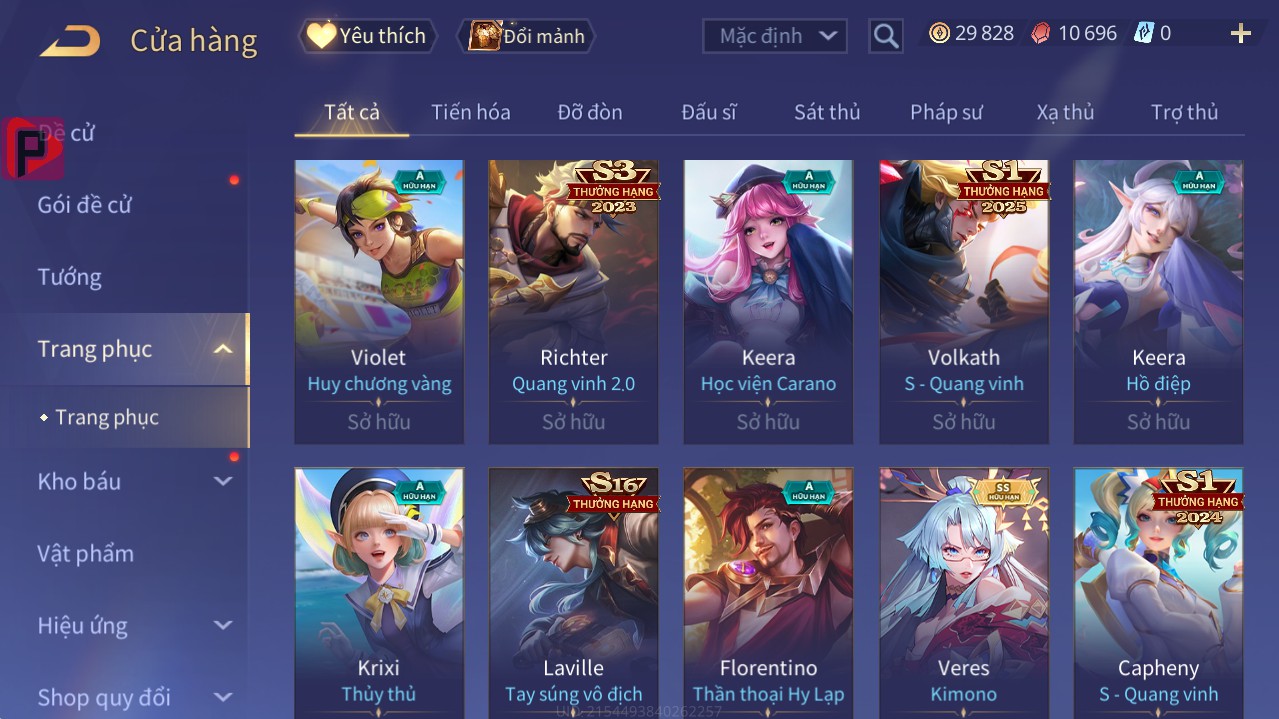Expand the Hiệu ứng sidebar section
The image size is (1279, 719).
pyautogui.click(x=223, y=626)
